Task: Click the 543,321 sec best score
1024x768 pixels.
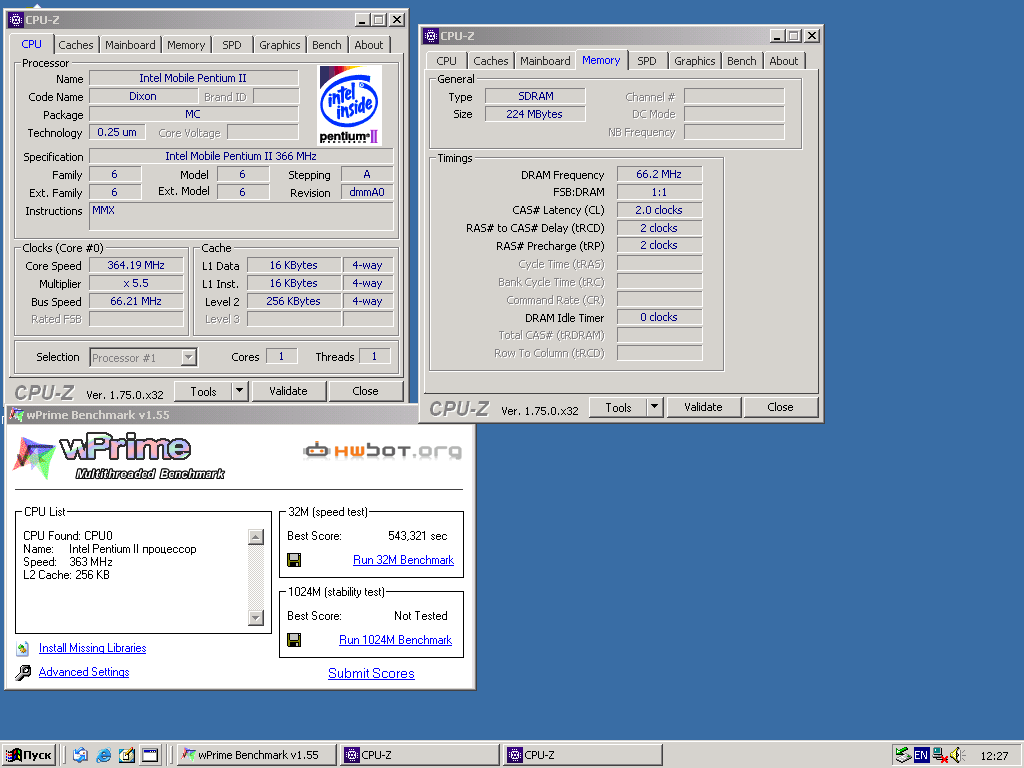Action: tap(417, 536)
